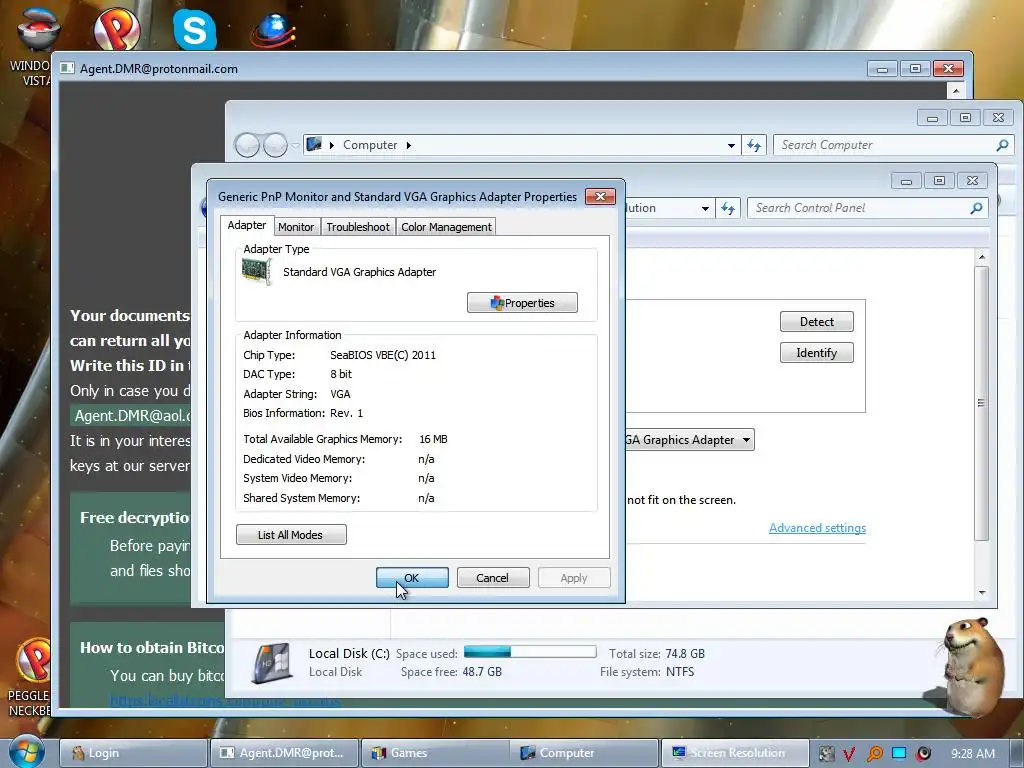This screenshot has width=1024, height=768.
Task: Click Forward button in Computer window
Action: pos(275,145)
